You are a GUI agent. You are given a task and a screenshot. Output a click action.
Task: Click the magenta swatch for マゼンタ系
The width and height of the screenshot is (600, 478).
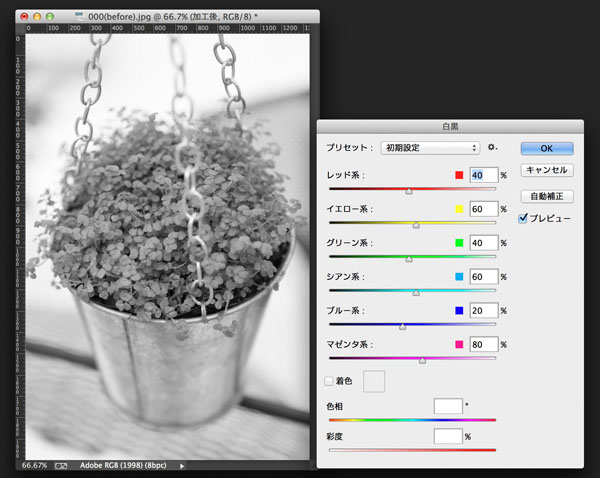459,345
